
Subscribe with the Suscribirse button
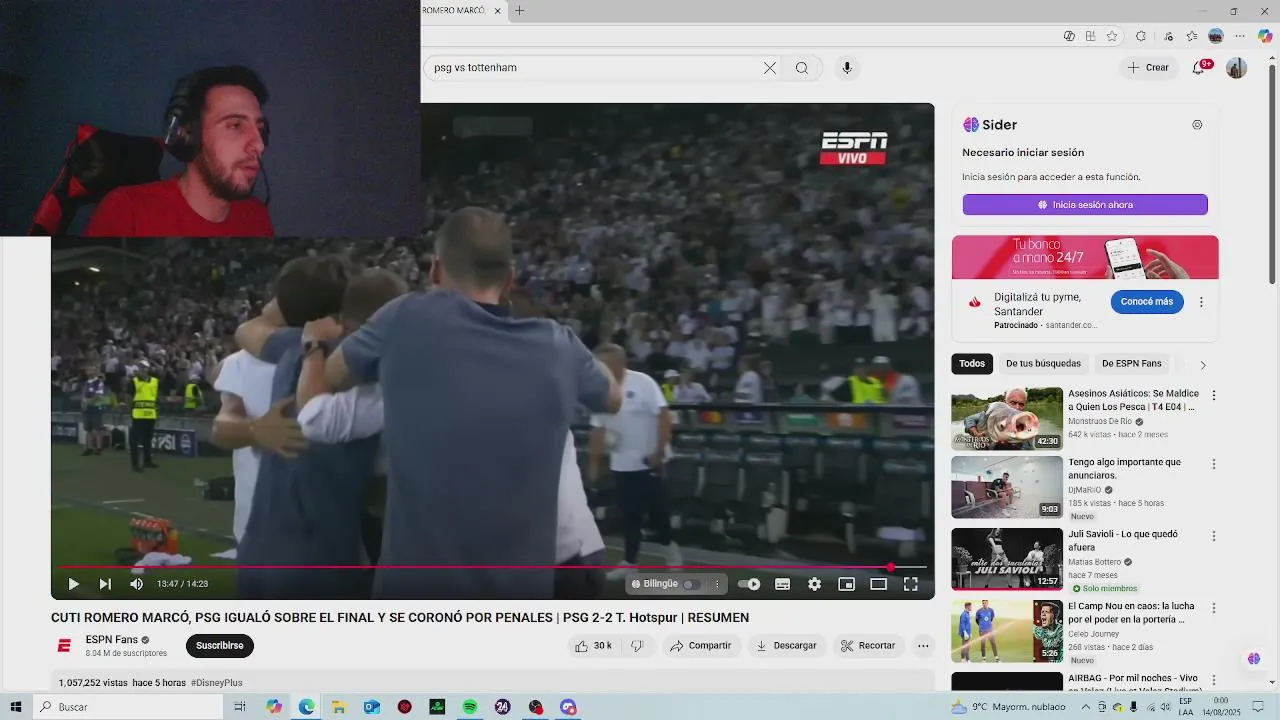tap(220, 646)
